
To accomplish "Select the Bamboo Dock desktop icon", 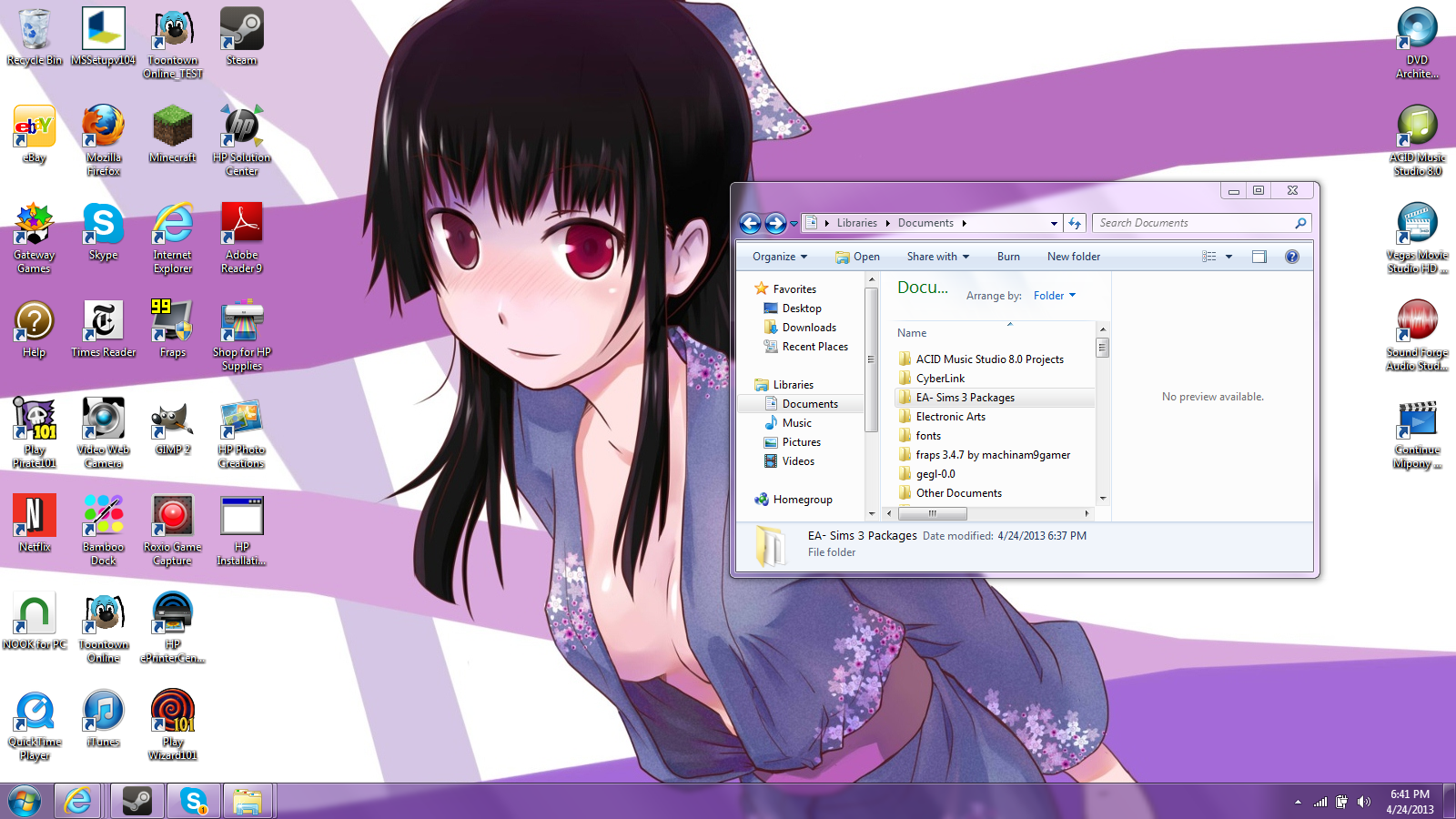I will click(104, 530).
